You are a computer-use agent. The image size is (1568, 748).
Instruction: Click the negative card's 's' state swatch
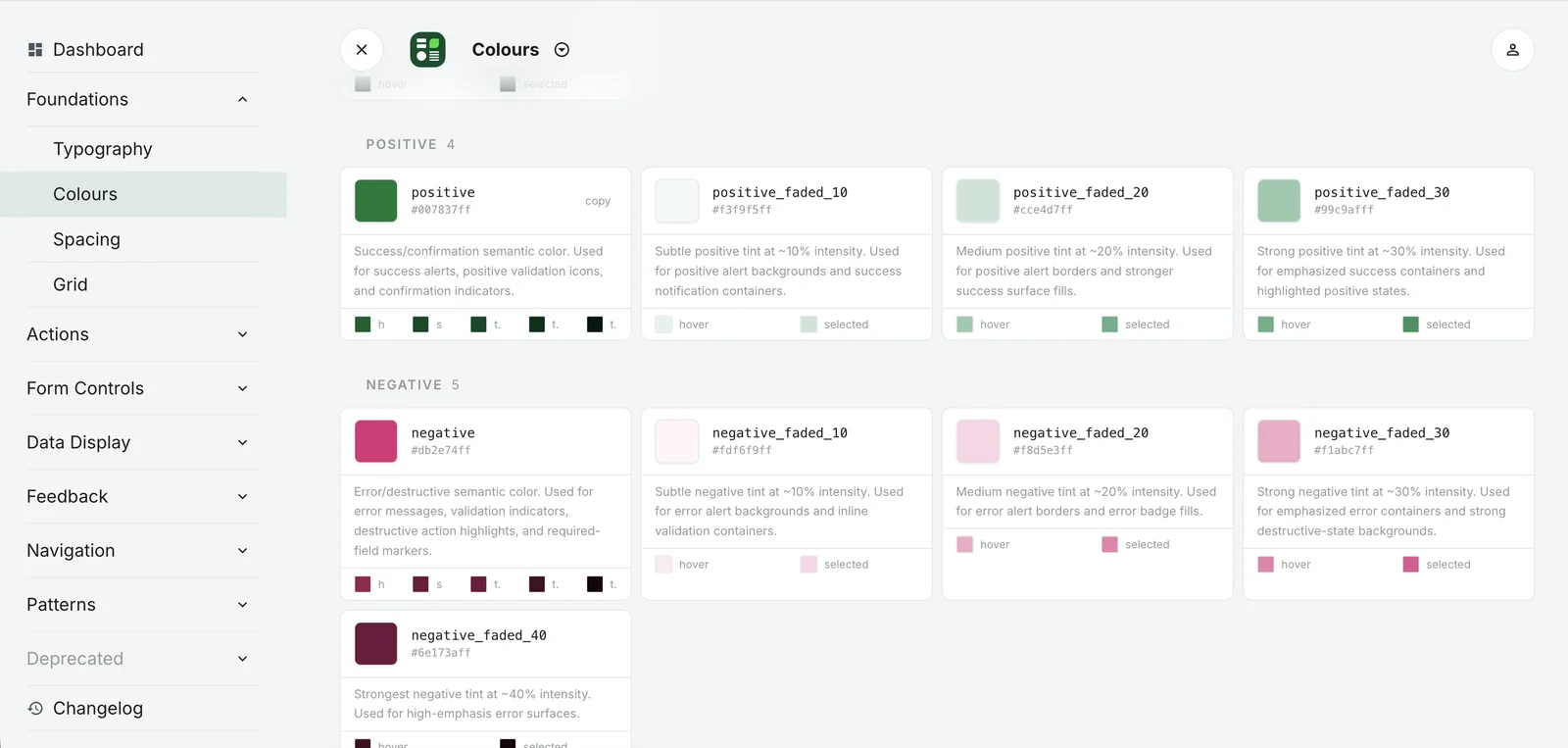[x=420, y=584]
